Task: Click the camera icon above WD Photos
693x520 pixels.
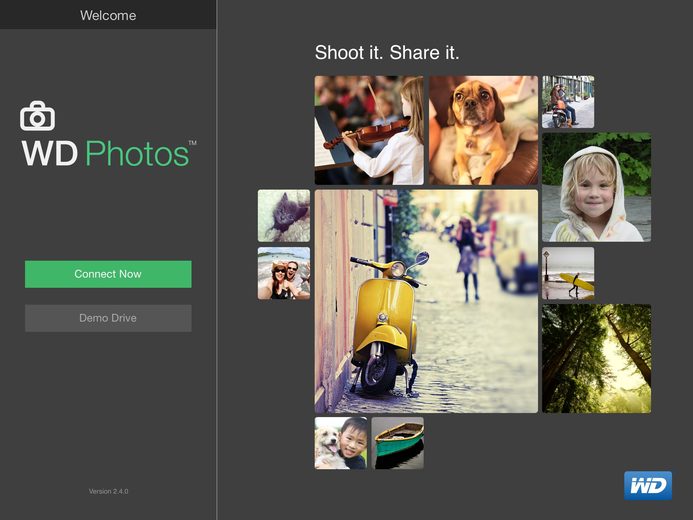Action: pos(38,116)
